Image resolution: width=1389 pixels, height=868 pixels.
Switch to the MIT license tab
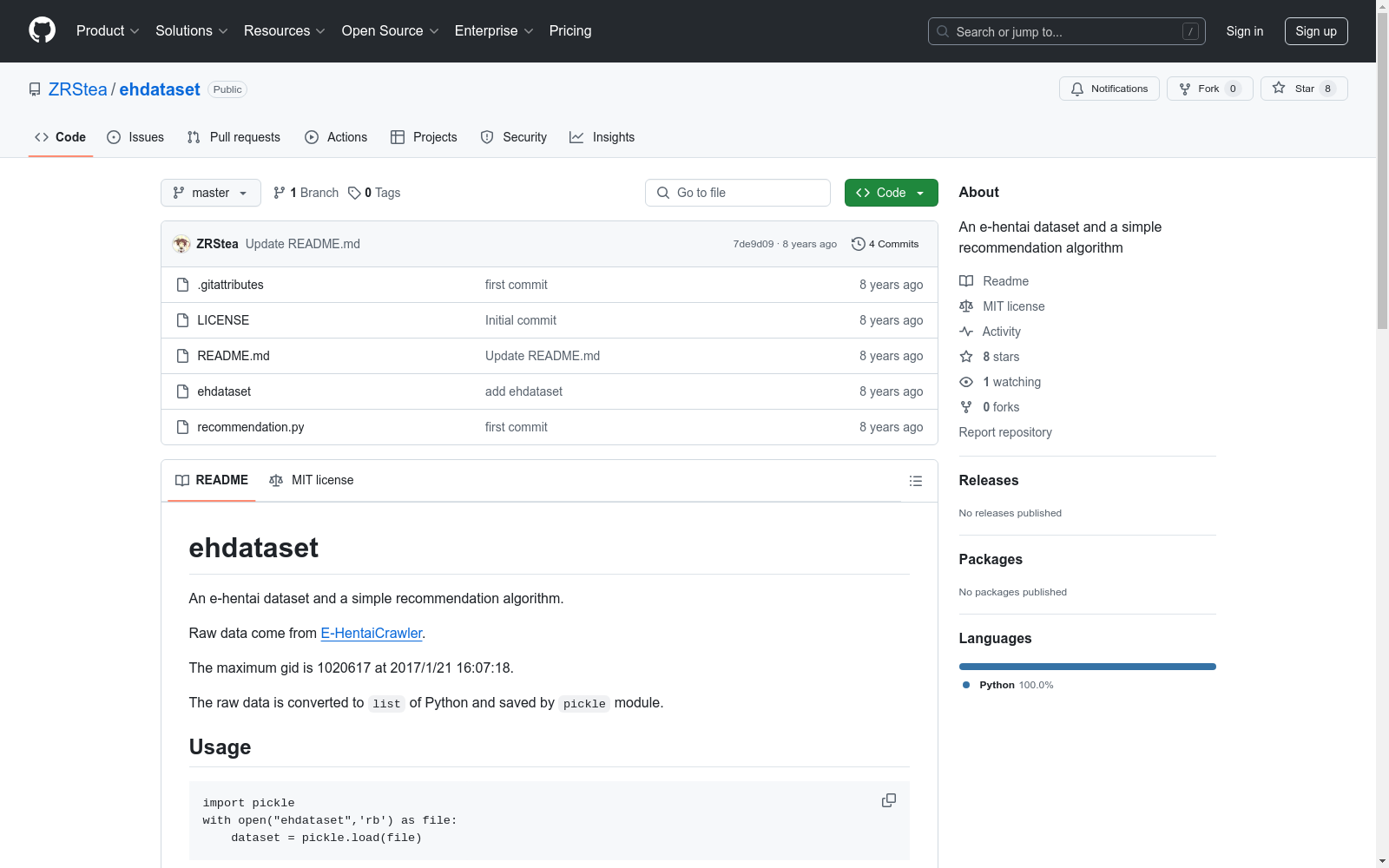(x=312, y=480)
